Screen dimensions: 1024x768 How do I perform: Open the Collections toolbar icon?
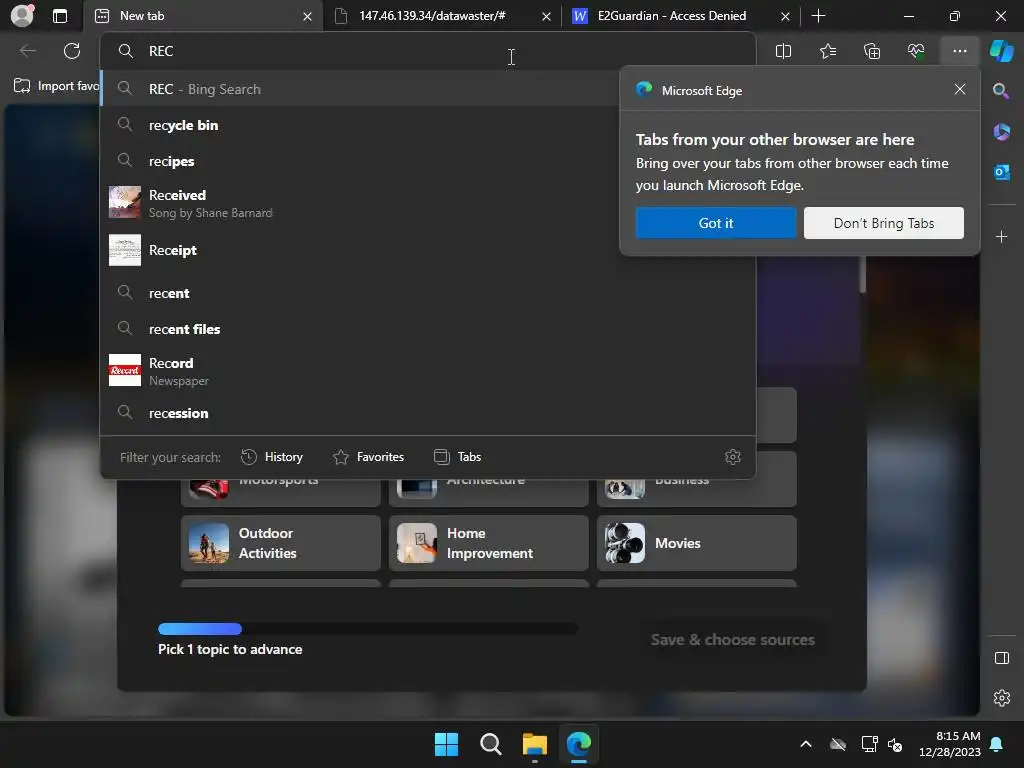click(872, 51)
